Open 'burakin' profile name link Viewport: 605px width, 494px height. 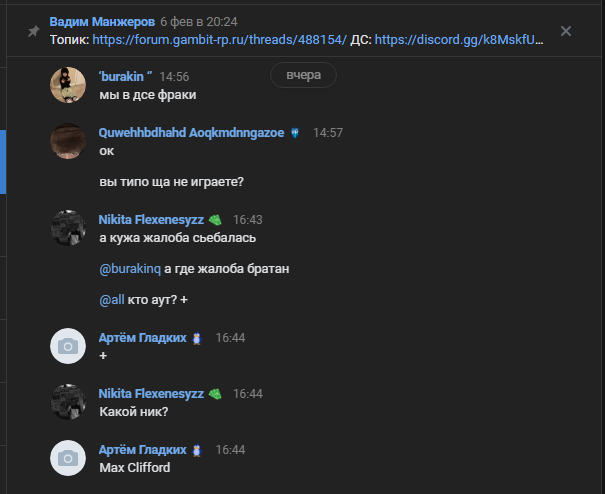(125, 76)
